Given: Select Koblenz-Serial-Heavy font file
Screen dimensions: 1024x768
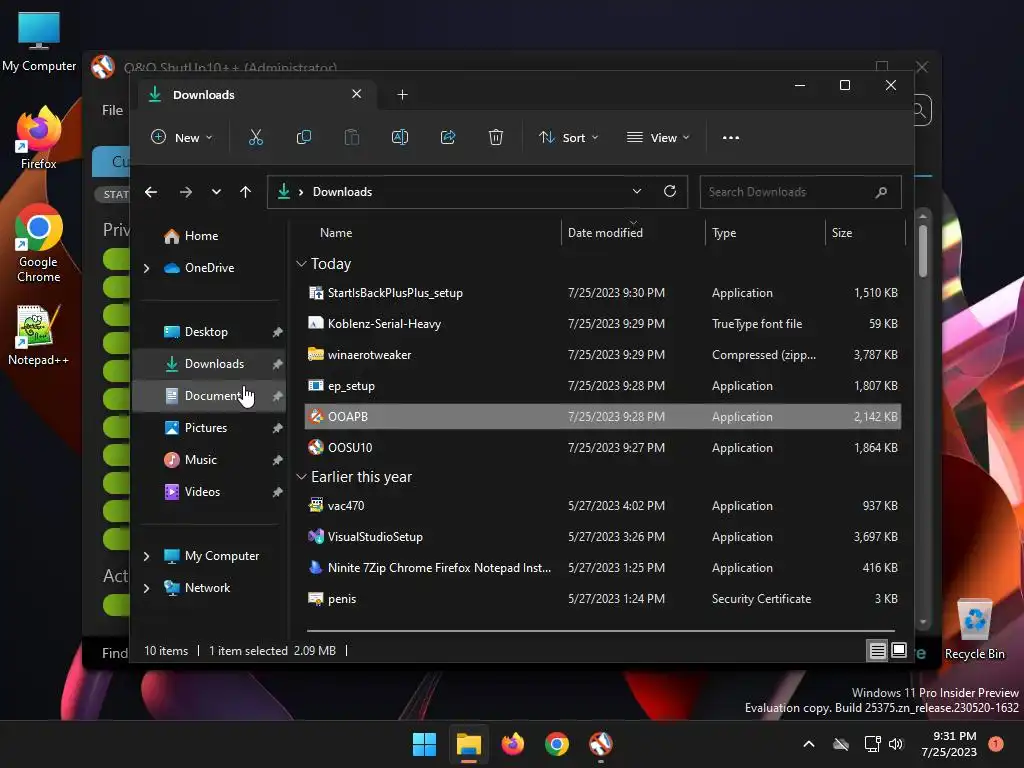Looking at the screenshot, I should coord(603,323).
